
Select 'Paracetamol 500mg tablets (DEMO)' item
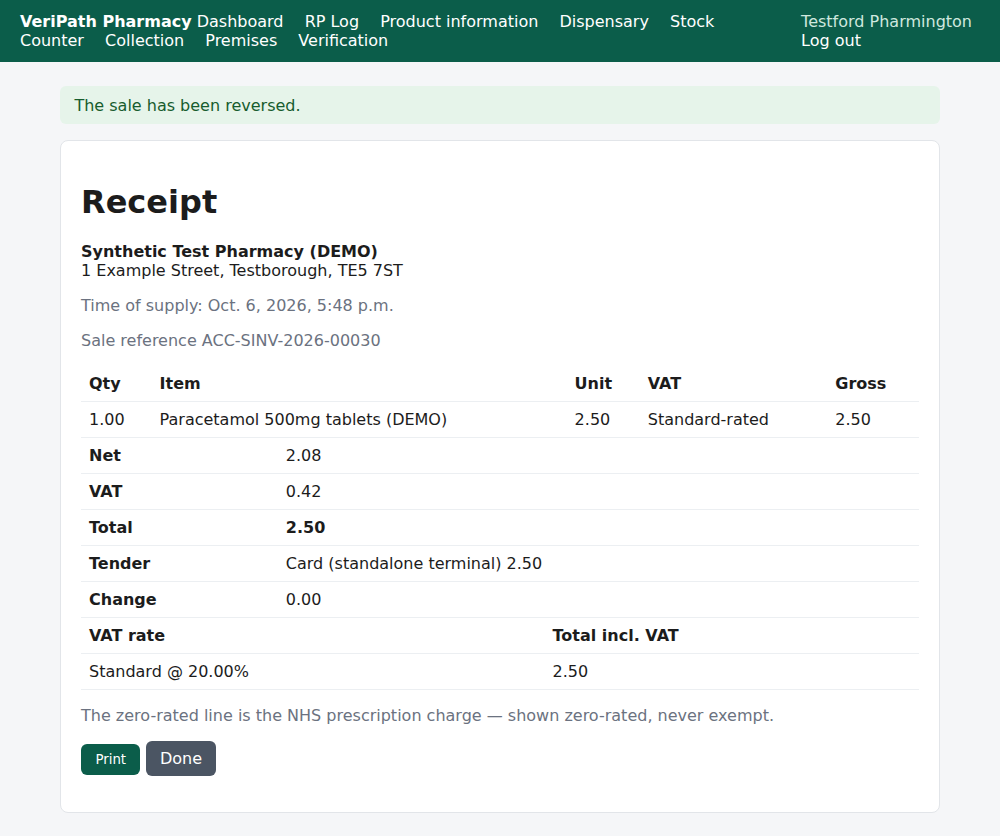303,420
